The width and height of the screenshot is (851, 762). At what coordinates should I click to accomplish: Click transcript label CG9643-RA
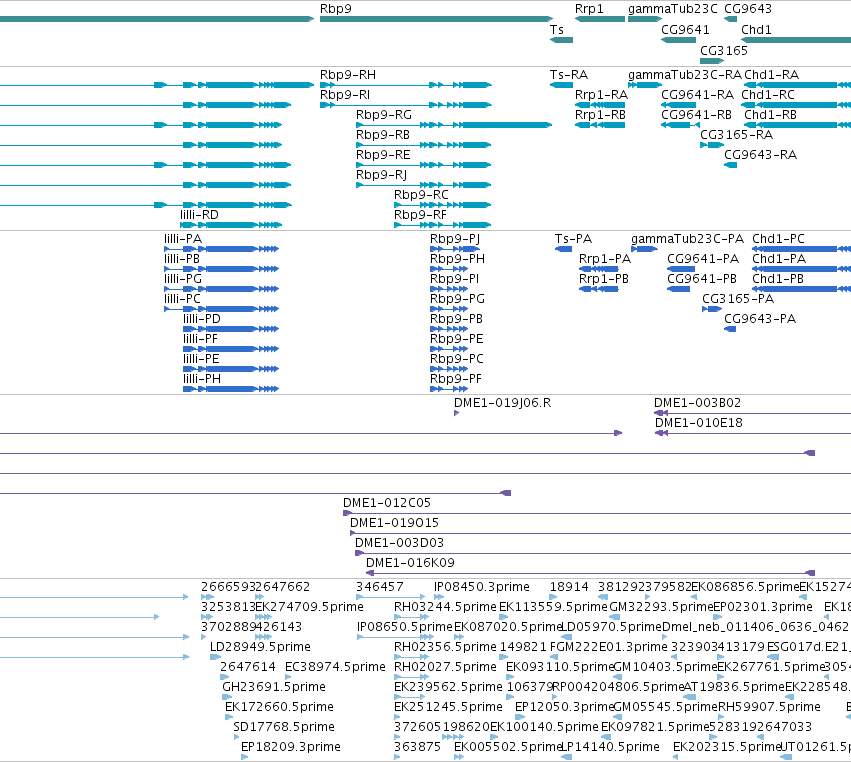point(760,155)
